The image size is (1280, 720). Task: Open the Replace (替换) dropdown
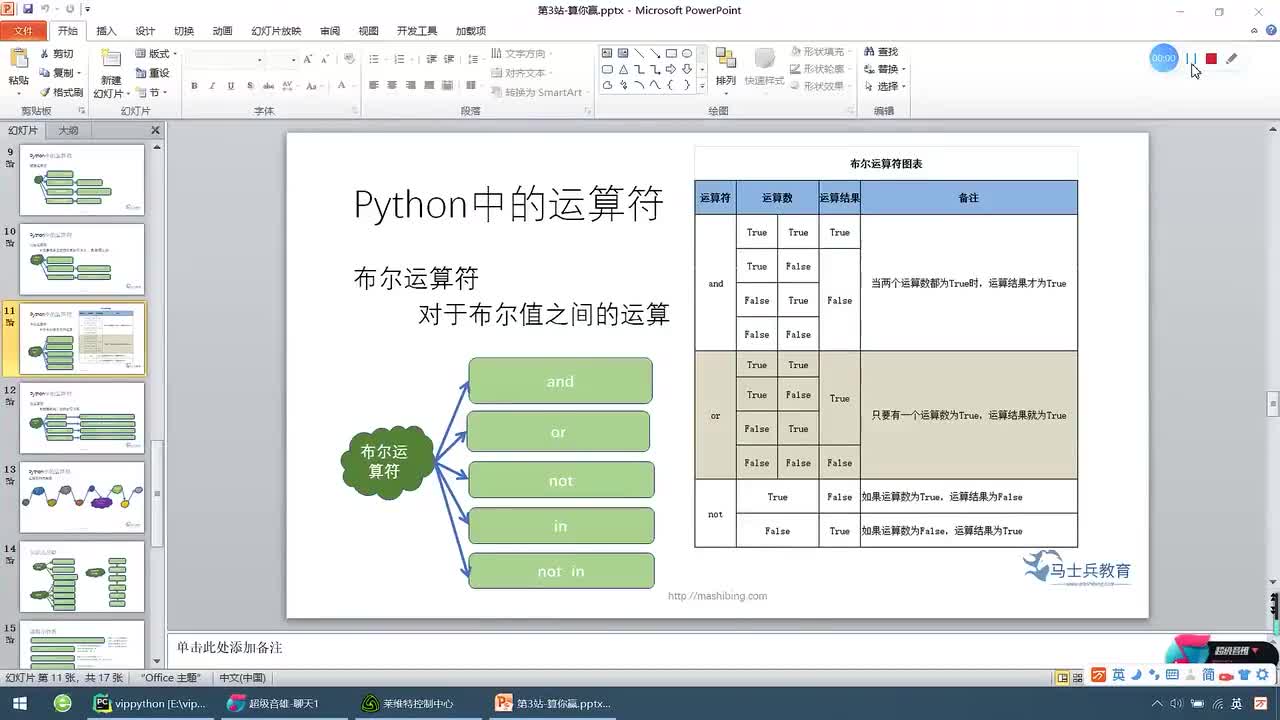coord(885,69)
